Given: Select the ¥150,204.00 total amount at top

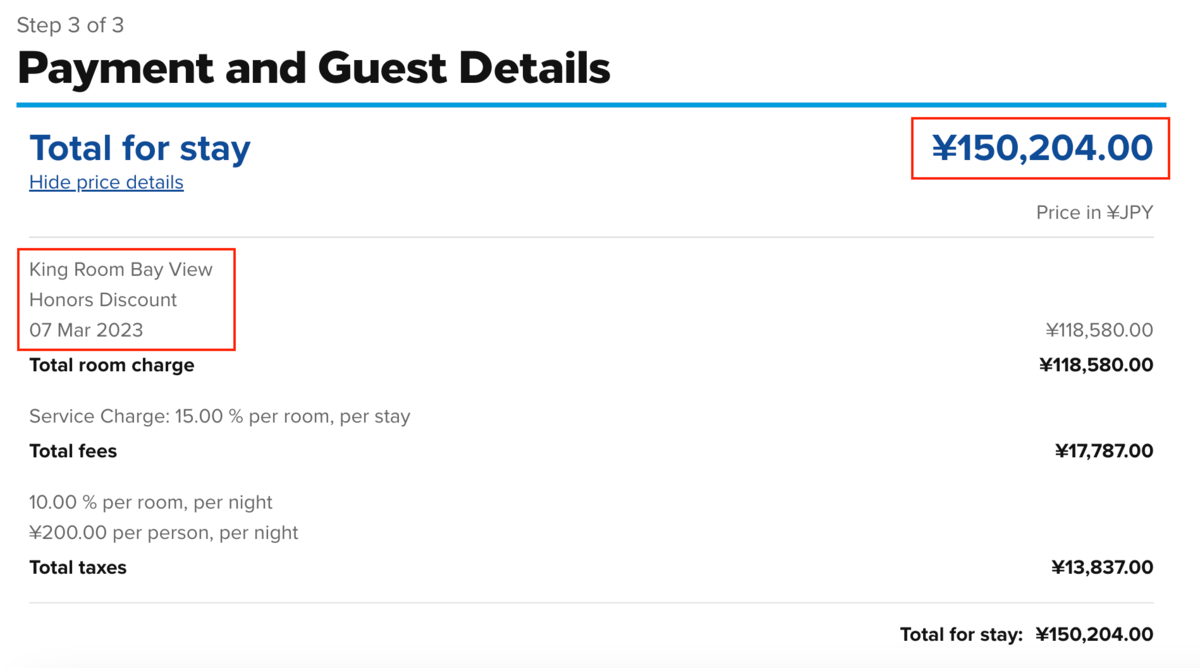Looking at the screenshot, I should 1042,148.
